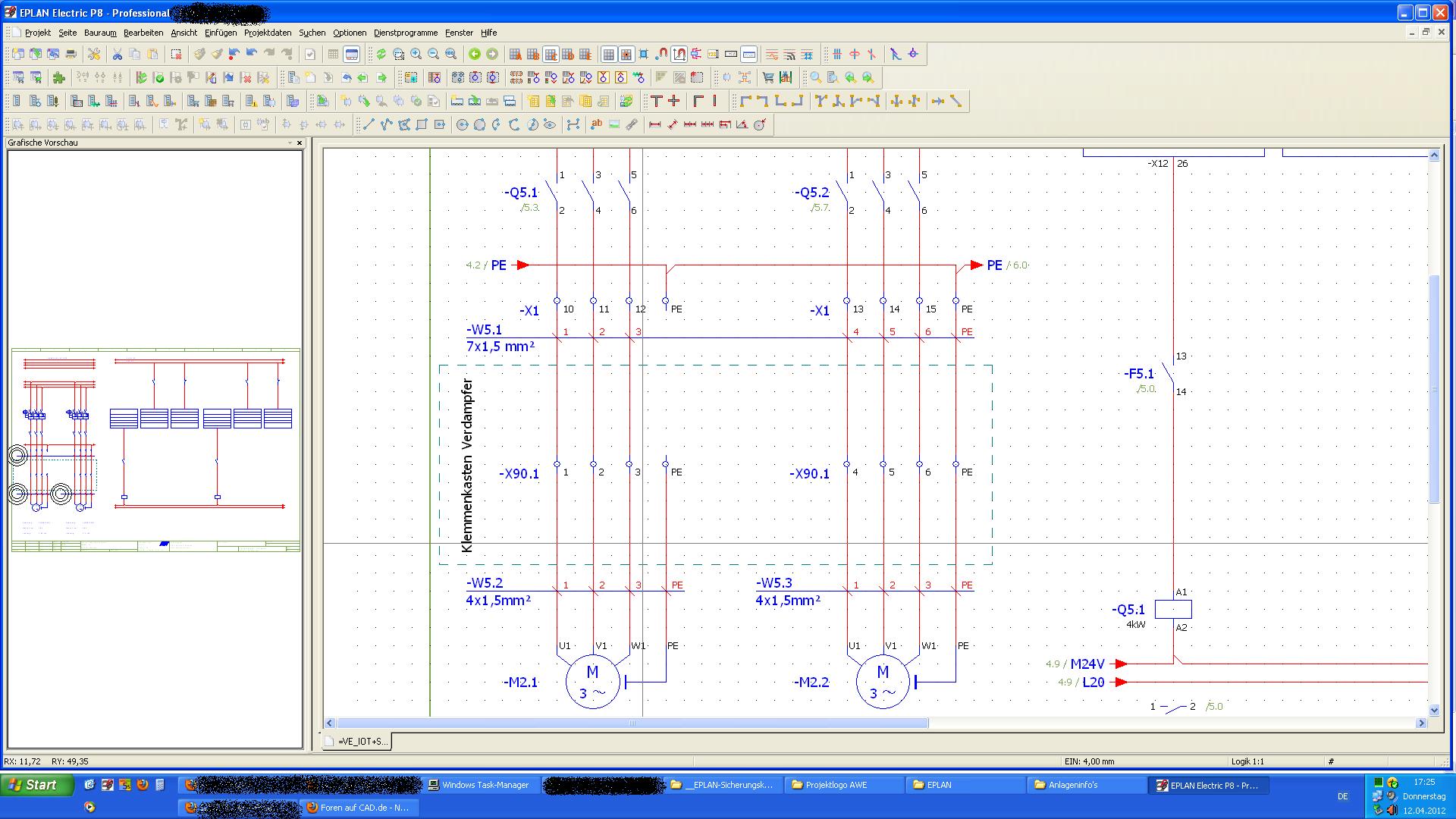Insert connection junction with red plus icon
Image resolution: width=1456 pixels, height=819 pixels.
674,101
